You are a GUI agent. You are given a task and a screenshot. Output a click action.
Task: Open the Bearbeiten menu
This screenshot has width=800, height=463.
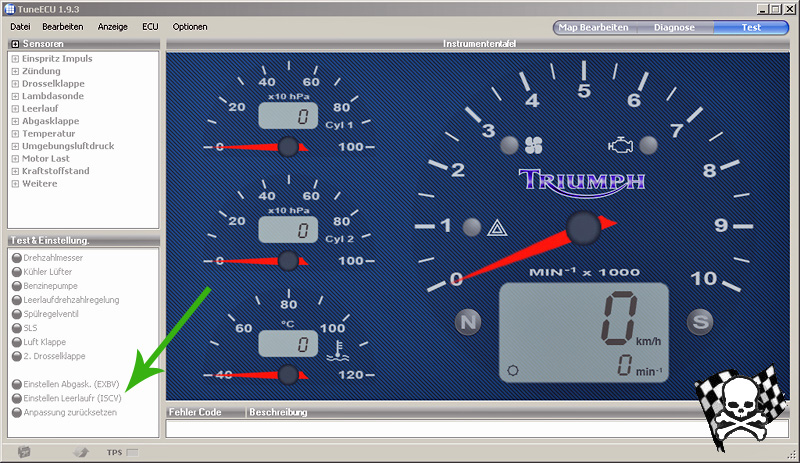pos(62,27)
